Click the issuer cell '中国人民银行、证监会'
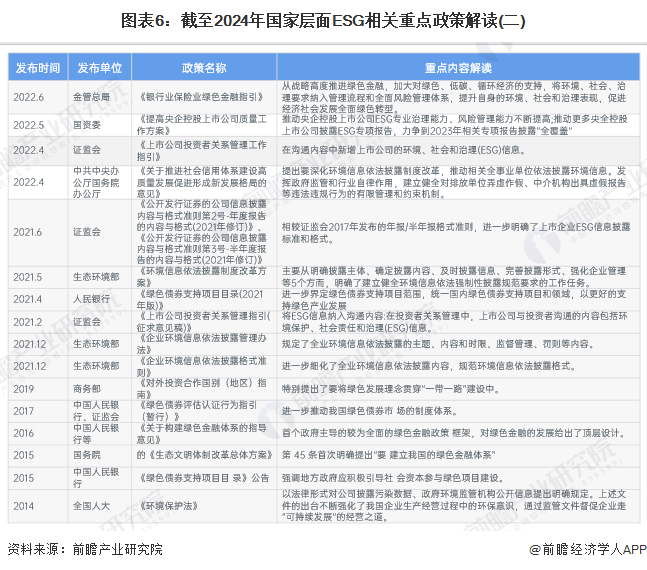 [x=96, y=411]
